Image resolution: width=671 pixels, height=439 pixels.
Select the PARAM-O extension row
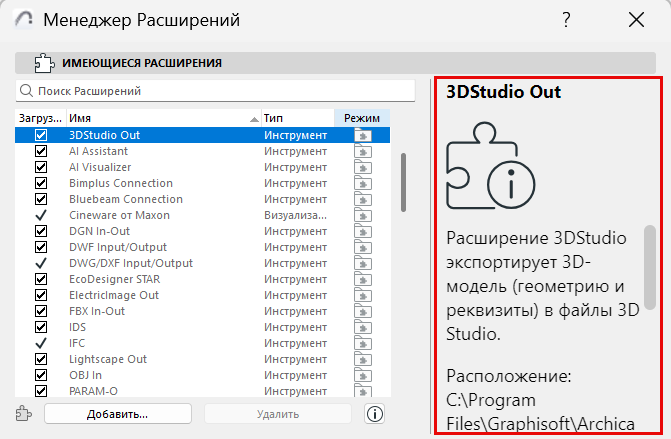[x=202, y=391]
